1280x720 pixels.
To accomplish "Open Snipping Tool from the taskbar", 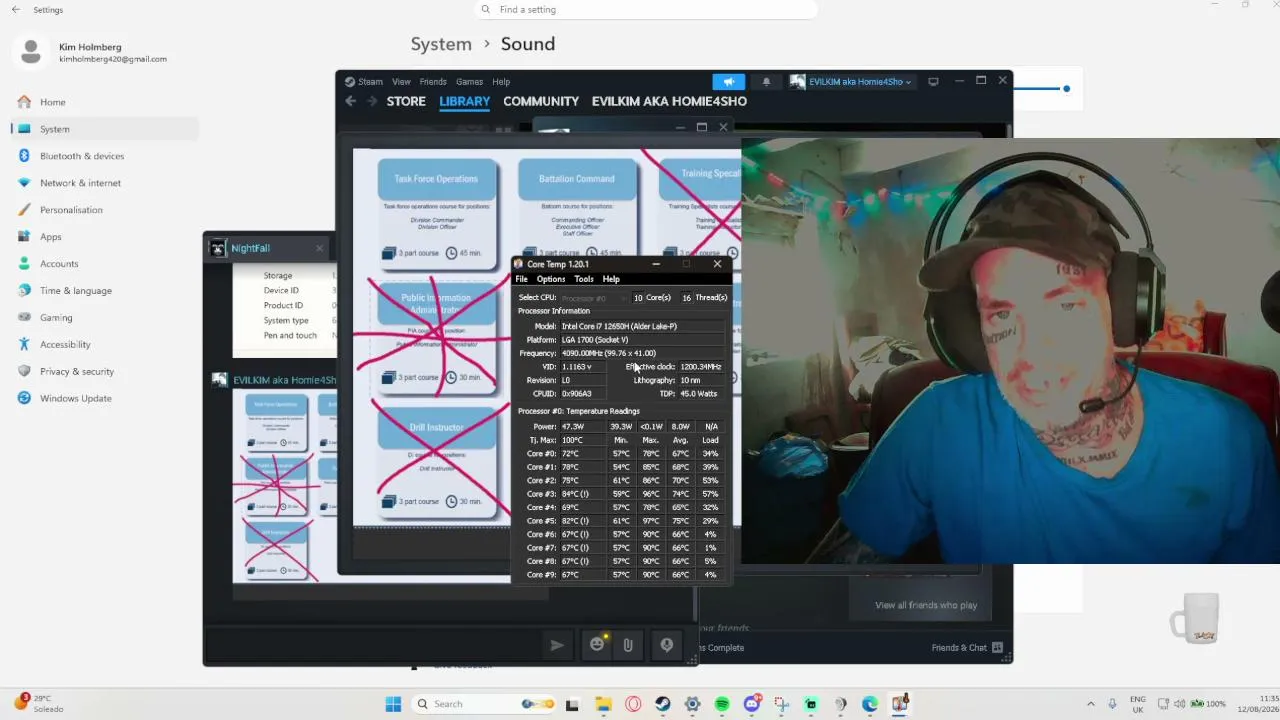I will pyautogui.click(x=781, y=704).
